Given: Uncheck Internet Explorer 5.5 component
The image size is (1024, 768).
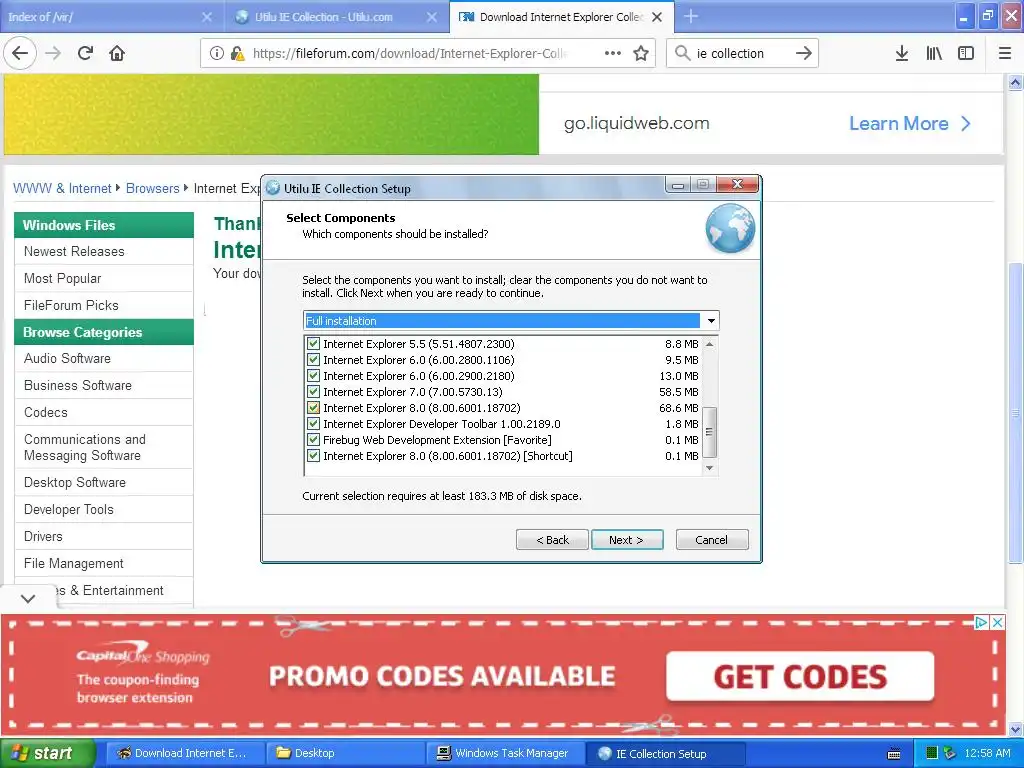Looking at the screenshot, I should [x=313, y=344].
